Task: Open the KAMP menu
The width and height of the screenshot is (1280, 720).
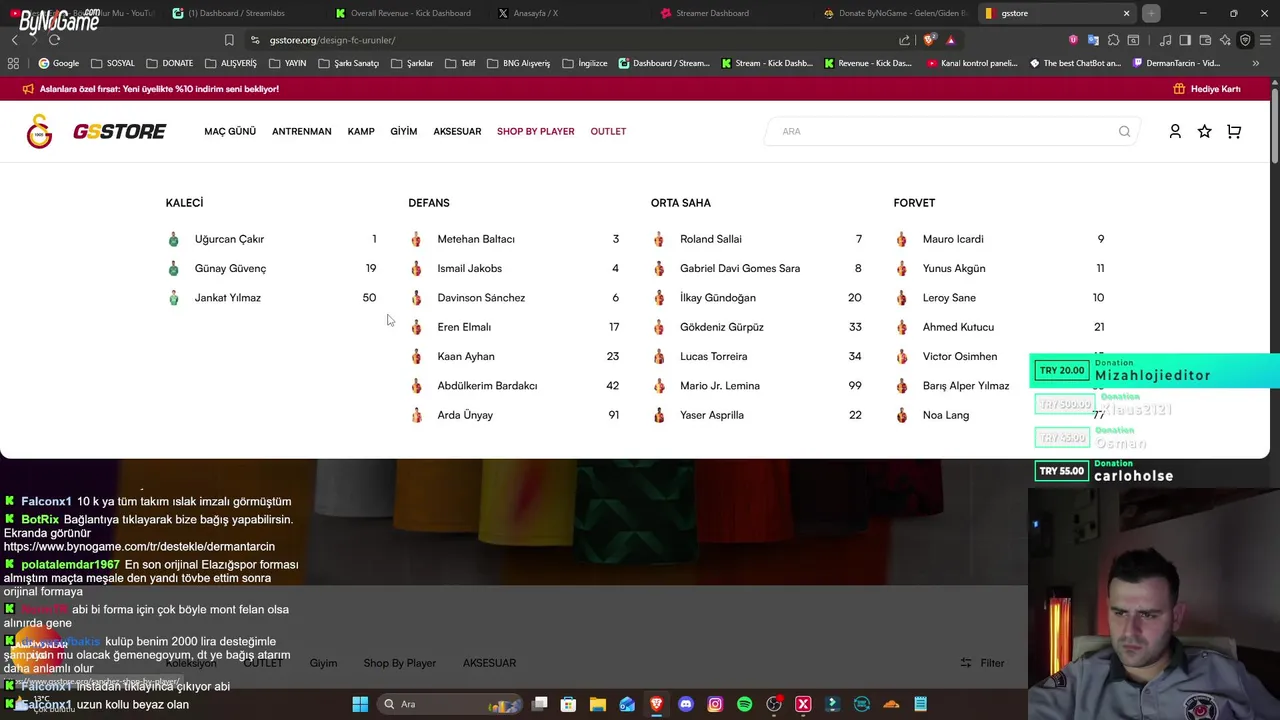Action: [361, 131]
